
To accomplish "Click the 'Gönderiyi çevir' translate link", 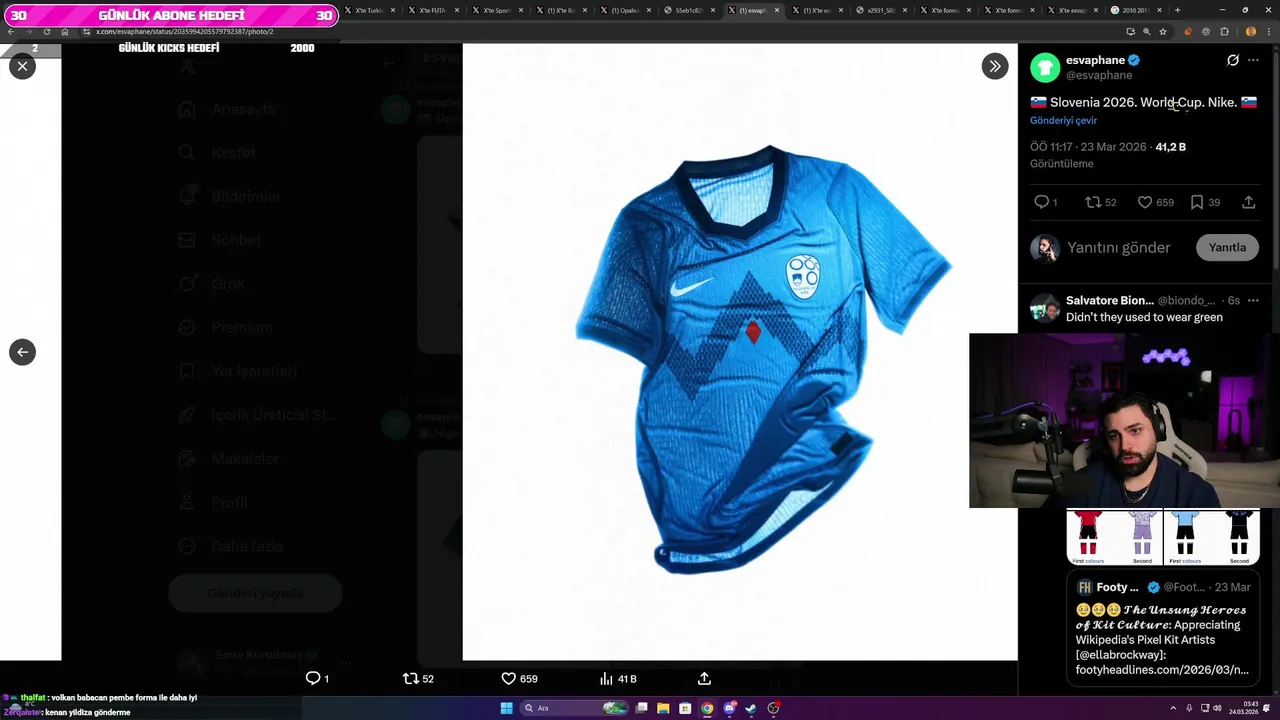I will (x=1063, y=120).
